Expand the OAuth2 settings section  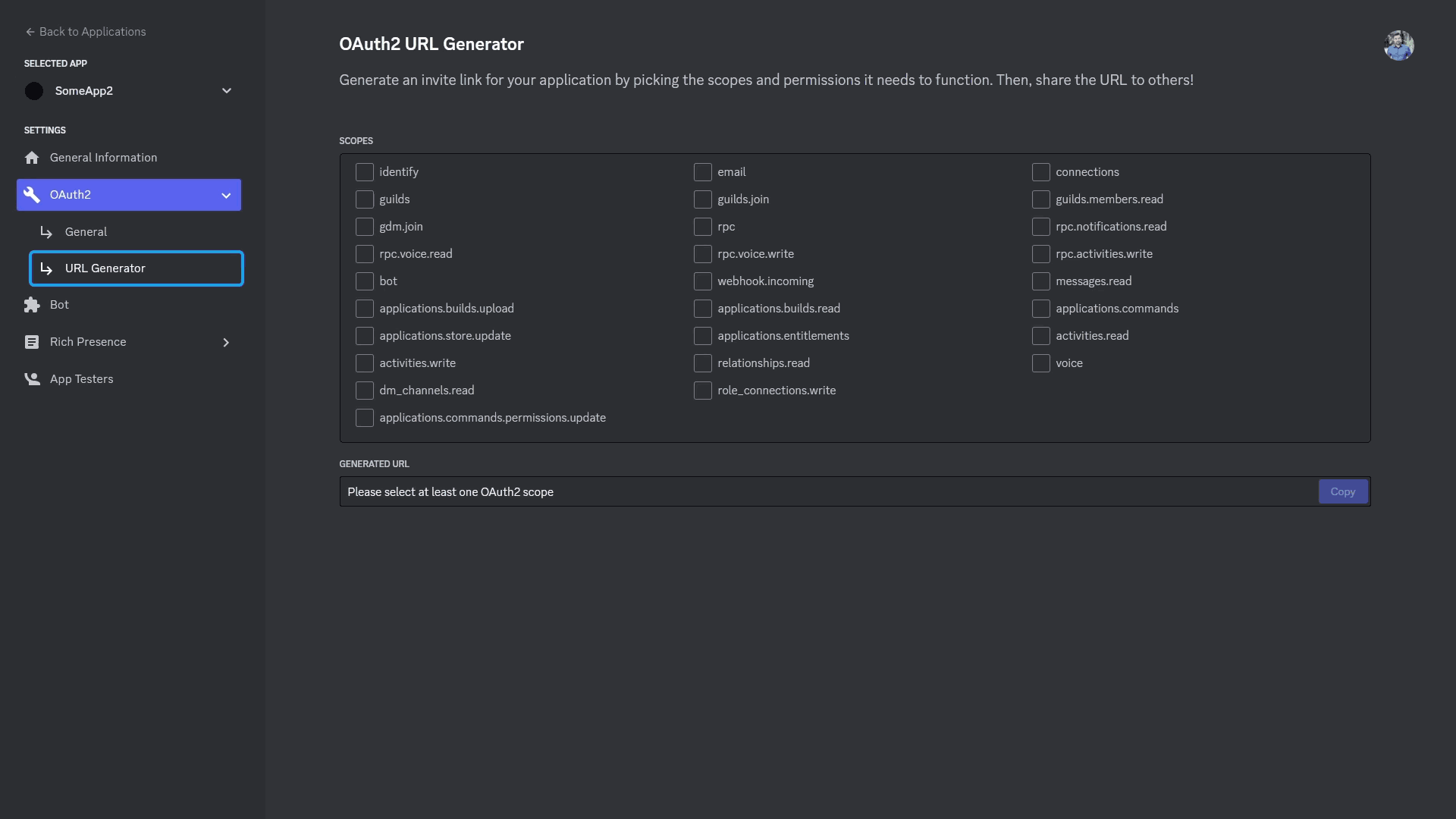pos(227,194)
